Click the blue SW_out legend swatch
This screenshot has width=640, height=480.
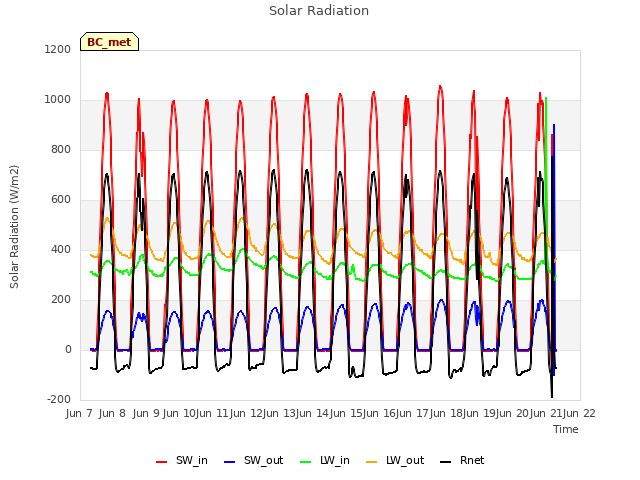pos(230,462)
